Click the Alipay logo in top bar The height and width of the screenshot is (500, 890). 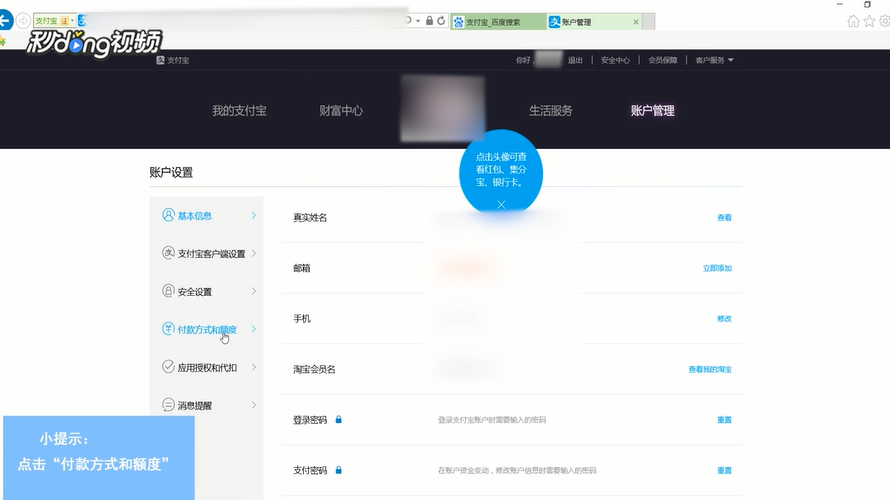click(x=160, y=60)
